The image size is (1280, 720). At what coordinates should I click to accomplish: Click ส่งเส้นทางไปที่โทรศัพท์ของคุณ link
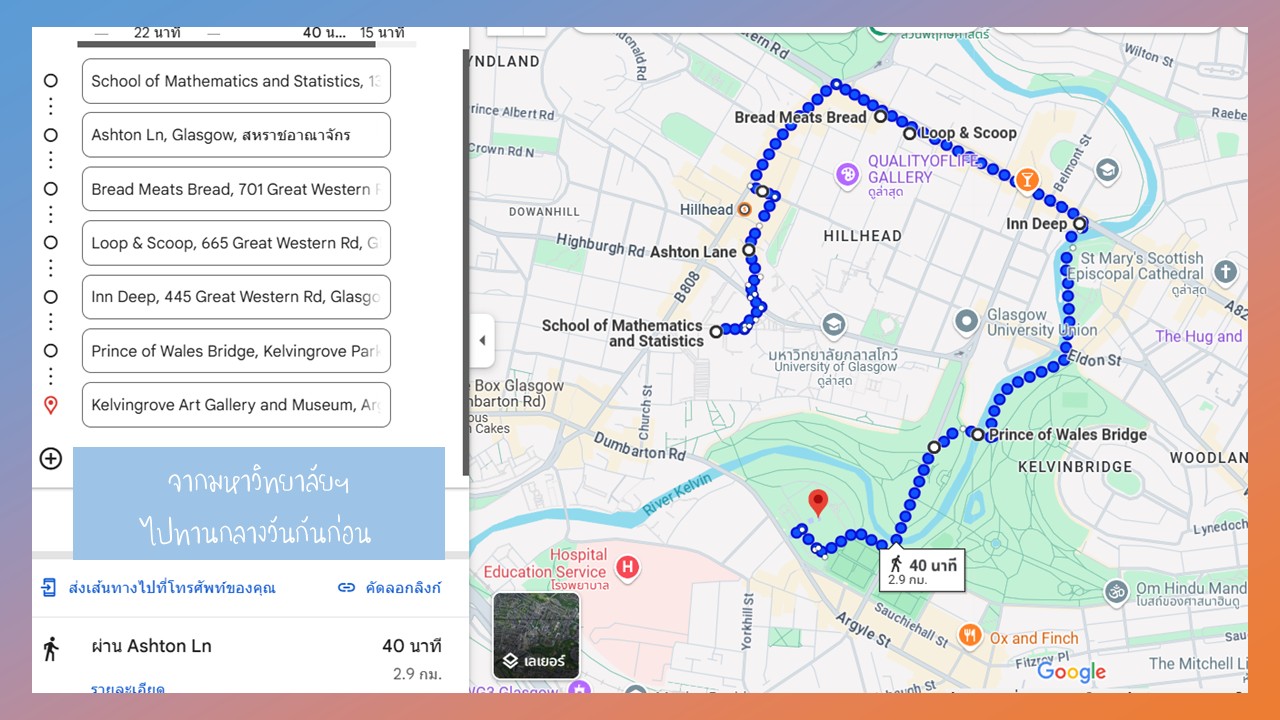click(x=171, y=588)
